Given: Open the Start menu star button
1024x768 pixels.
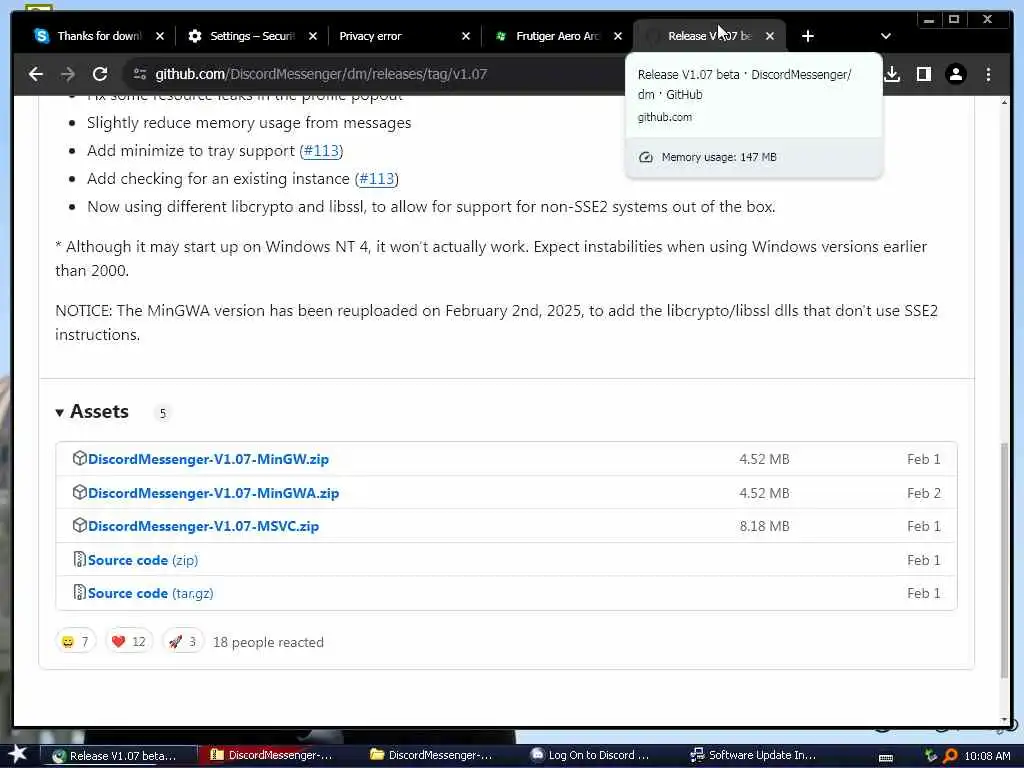Looking at the screenshot, I should tap(17, 754).
